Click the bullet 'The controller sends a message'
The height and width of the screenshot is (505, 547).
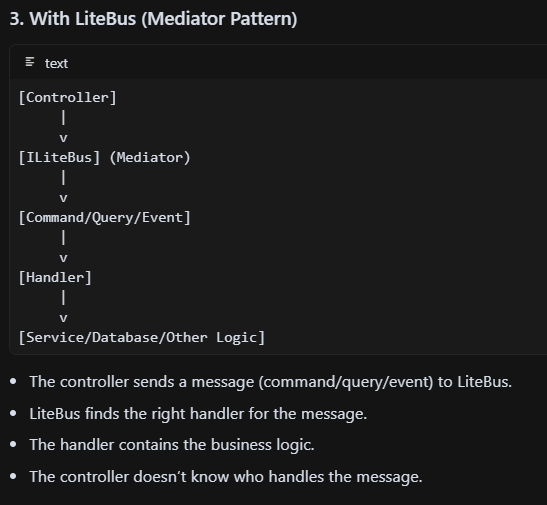click(x=270, y=382)
